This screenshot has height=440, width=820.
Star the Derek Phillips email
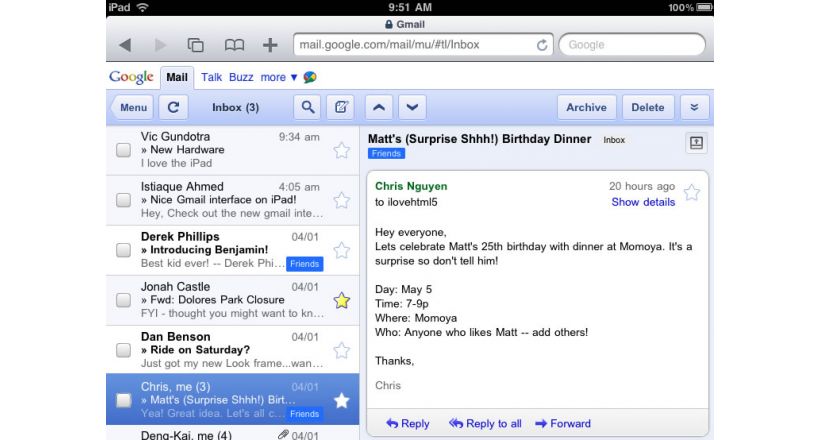point(341,251)
